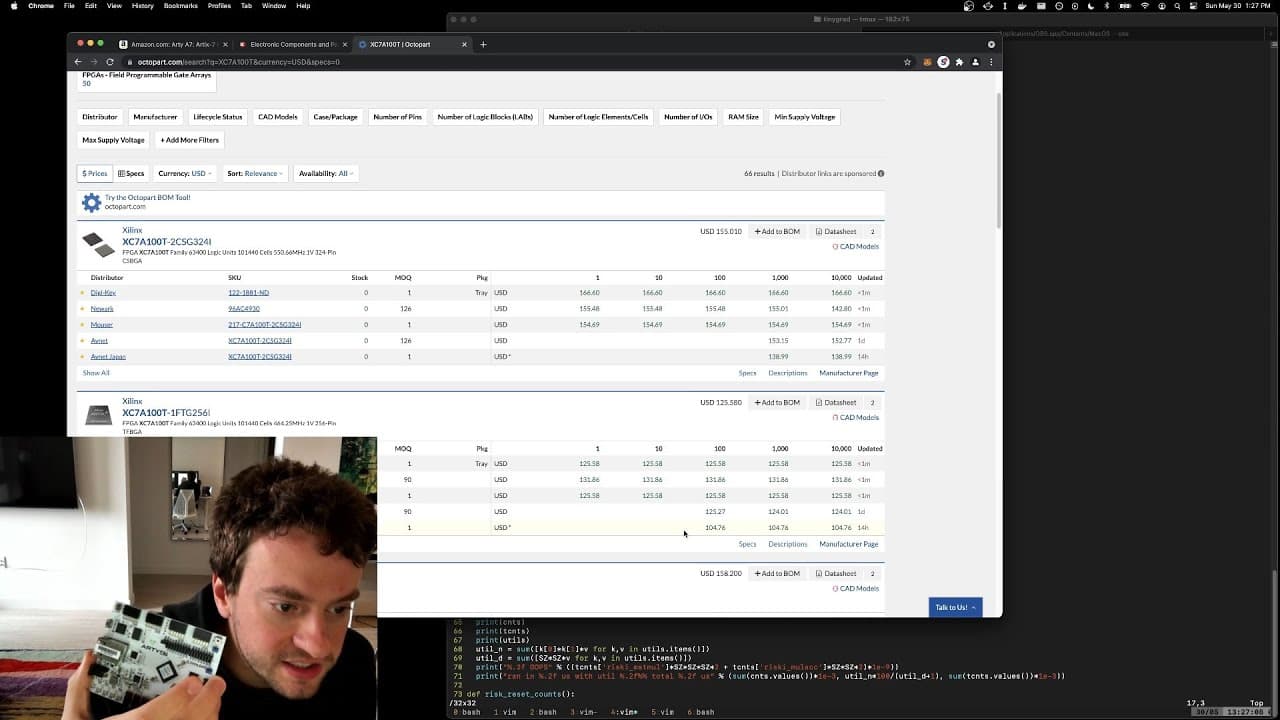
Task: Open CAD Models for XC7A100T-1FTG256I
Action: [856, 417]
